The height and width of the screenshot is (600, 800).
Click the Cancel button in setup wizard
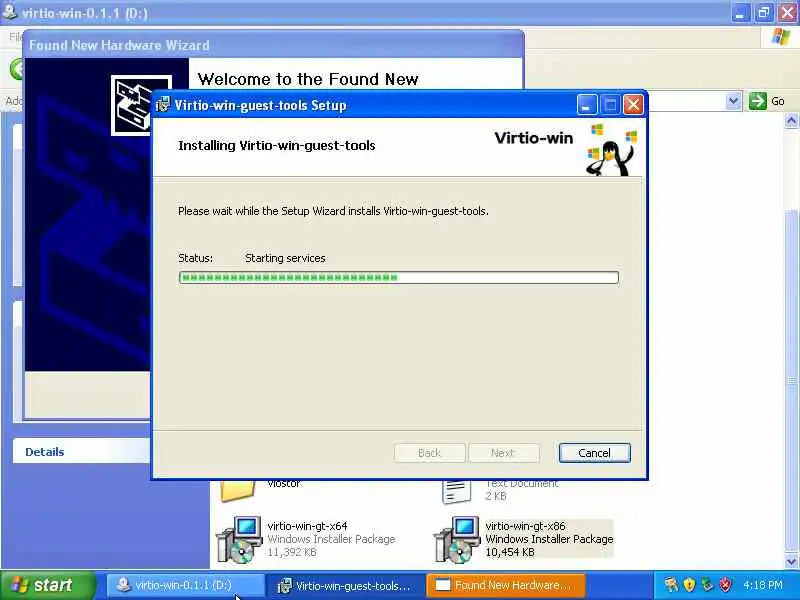[x=594, y=453]
